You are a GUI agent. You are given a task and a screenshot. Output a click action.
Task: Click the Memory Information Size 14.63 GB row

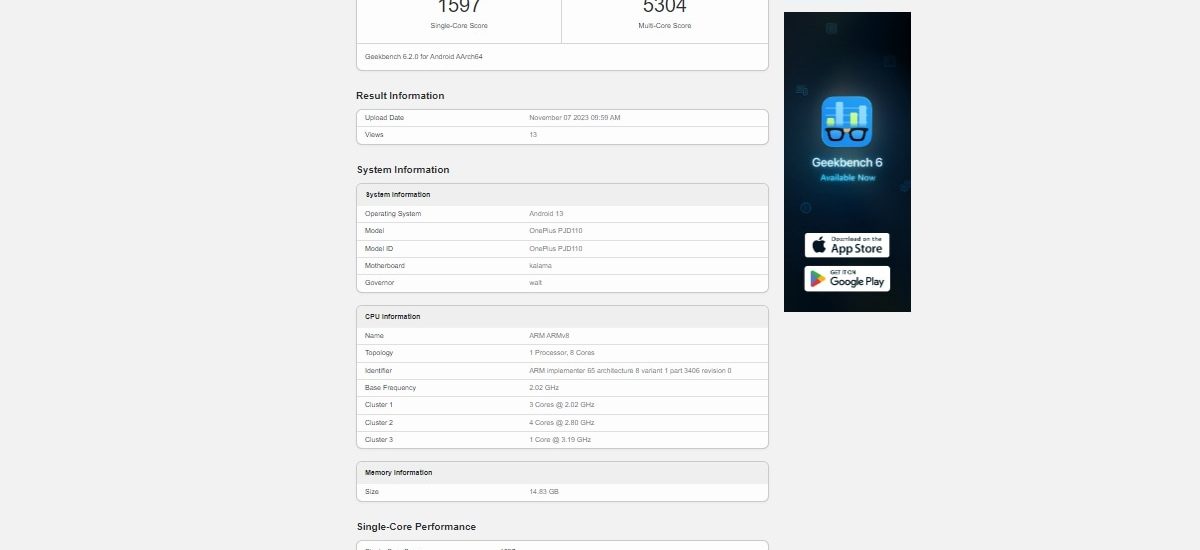tap(562, 492)
